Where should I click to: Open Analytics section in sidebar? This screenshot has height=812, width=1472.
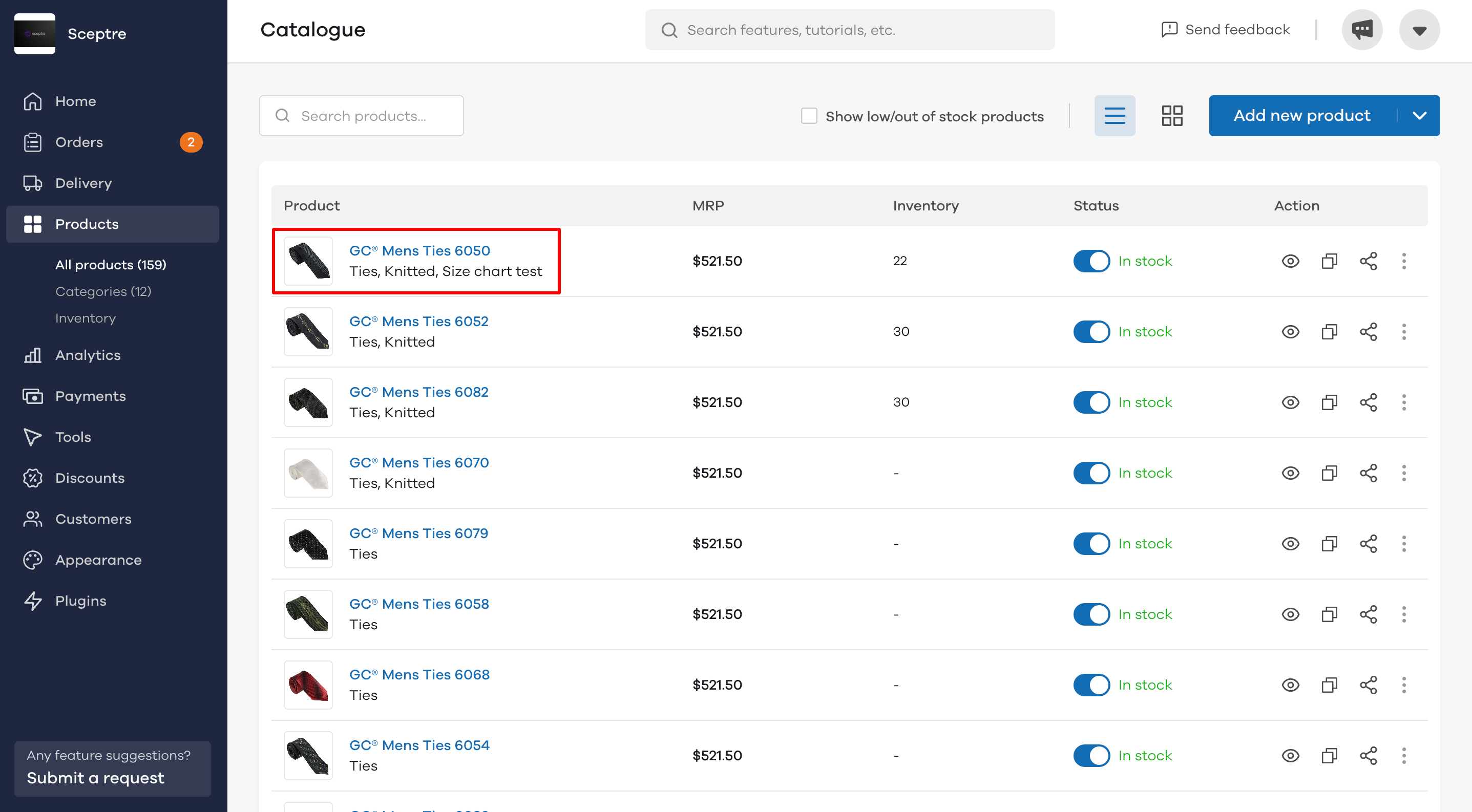113,355
